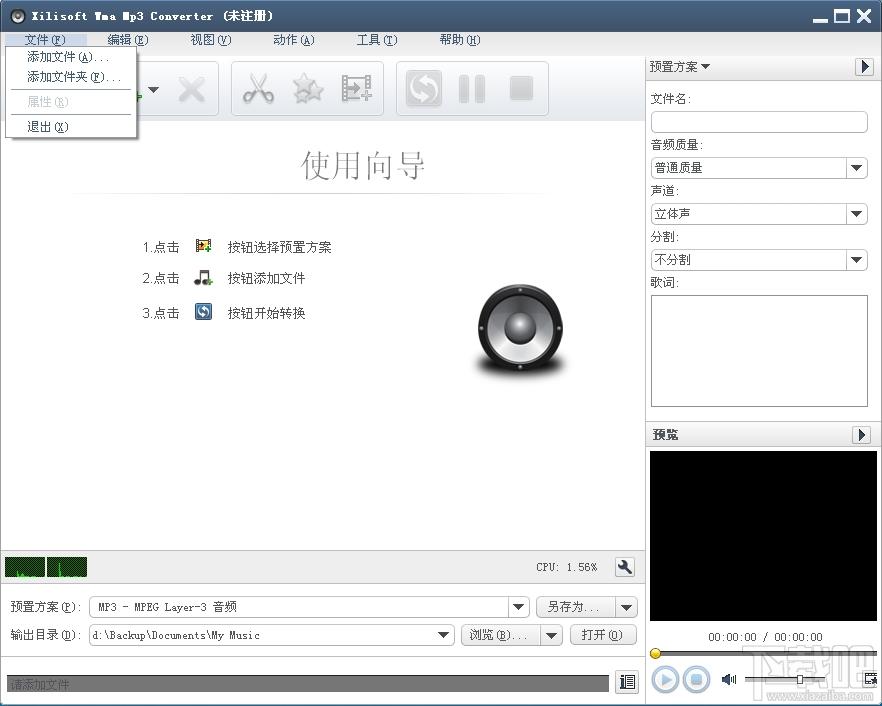Click the preview playback seek slider handle
Viewport: 882px width, 706px height.
click(655, 653)
